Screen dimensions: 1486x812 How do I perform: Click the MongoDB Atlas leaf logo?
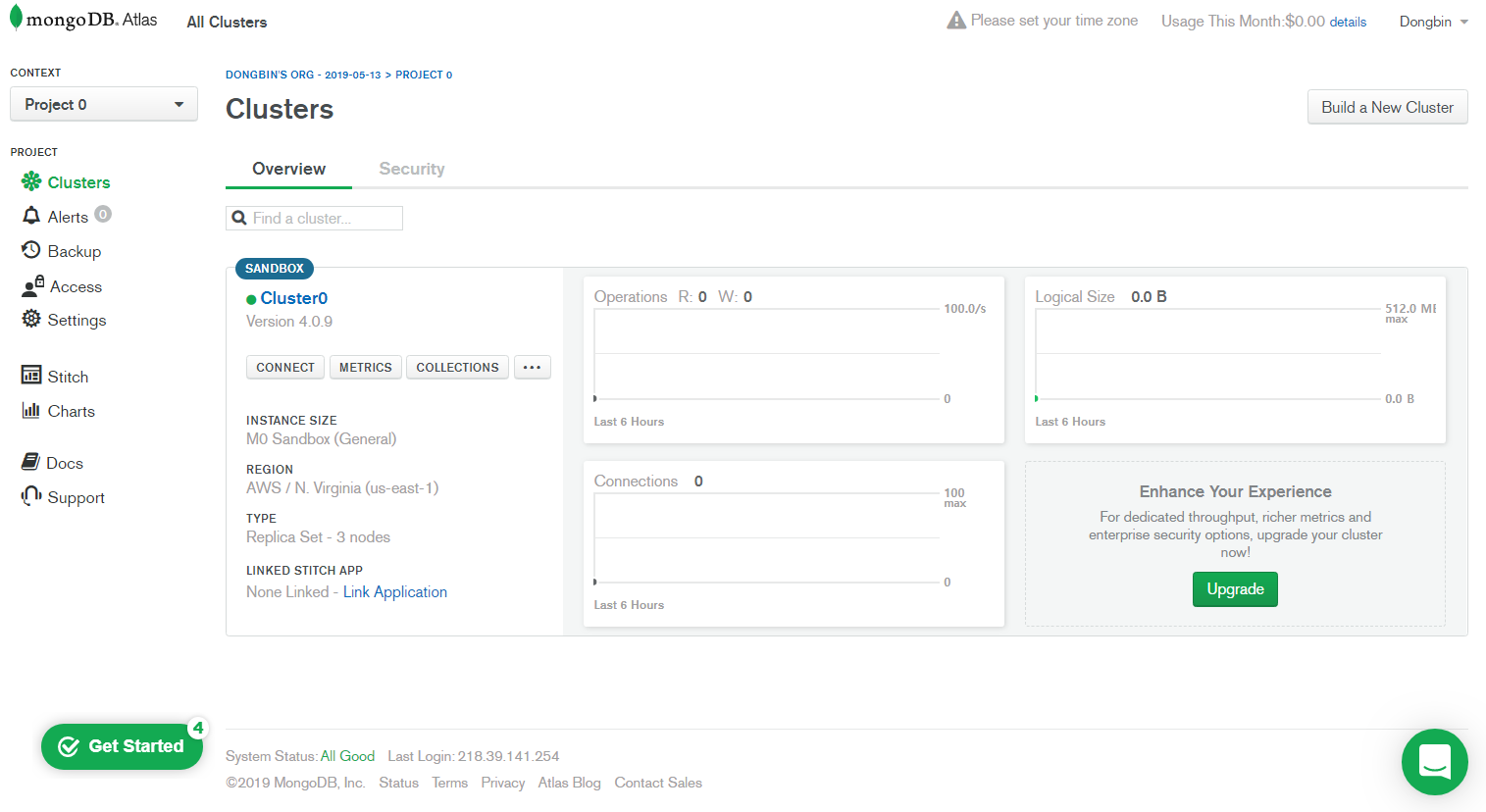tap(16, 19)
